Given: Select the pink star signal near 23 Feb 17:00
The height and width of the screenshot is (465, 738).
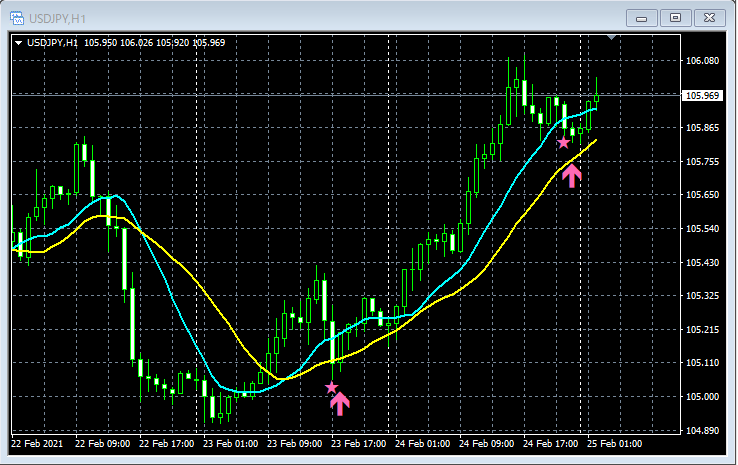Looking at the screenshot, I should (331, 387).
